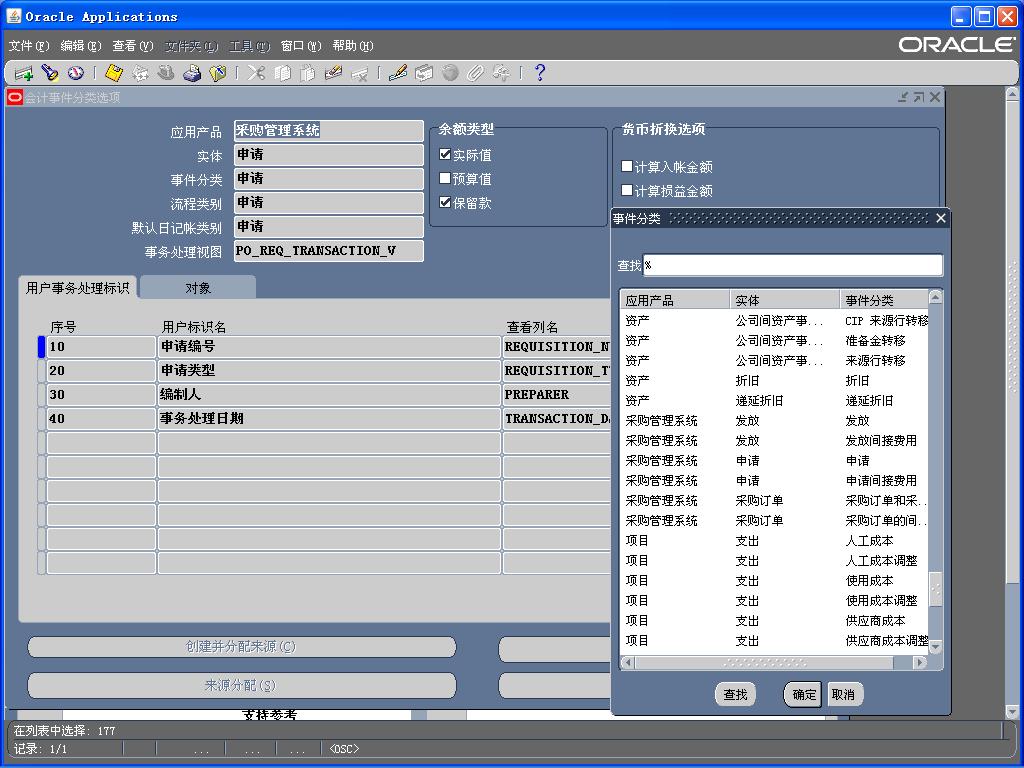The width and height of the screenshot is (1024, 768).
Task: Close the form with folder-arrow icon
Action: (217, 73)
